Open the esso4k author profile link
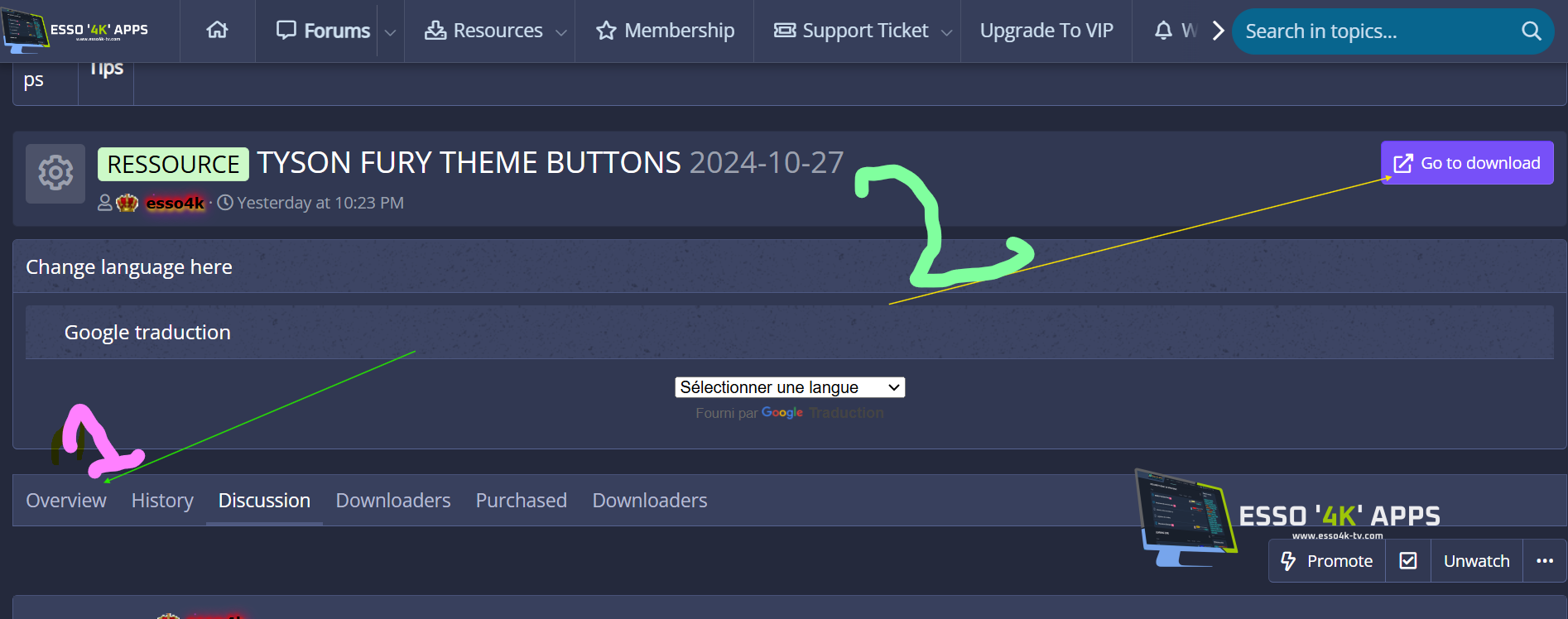1568x619 pixels. [175, 203]
